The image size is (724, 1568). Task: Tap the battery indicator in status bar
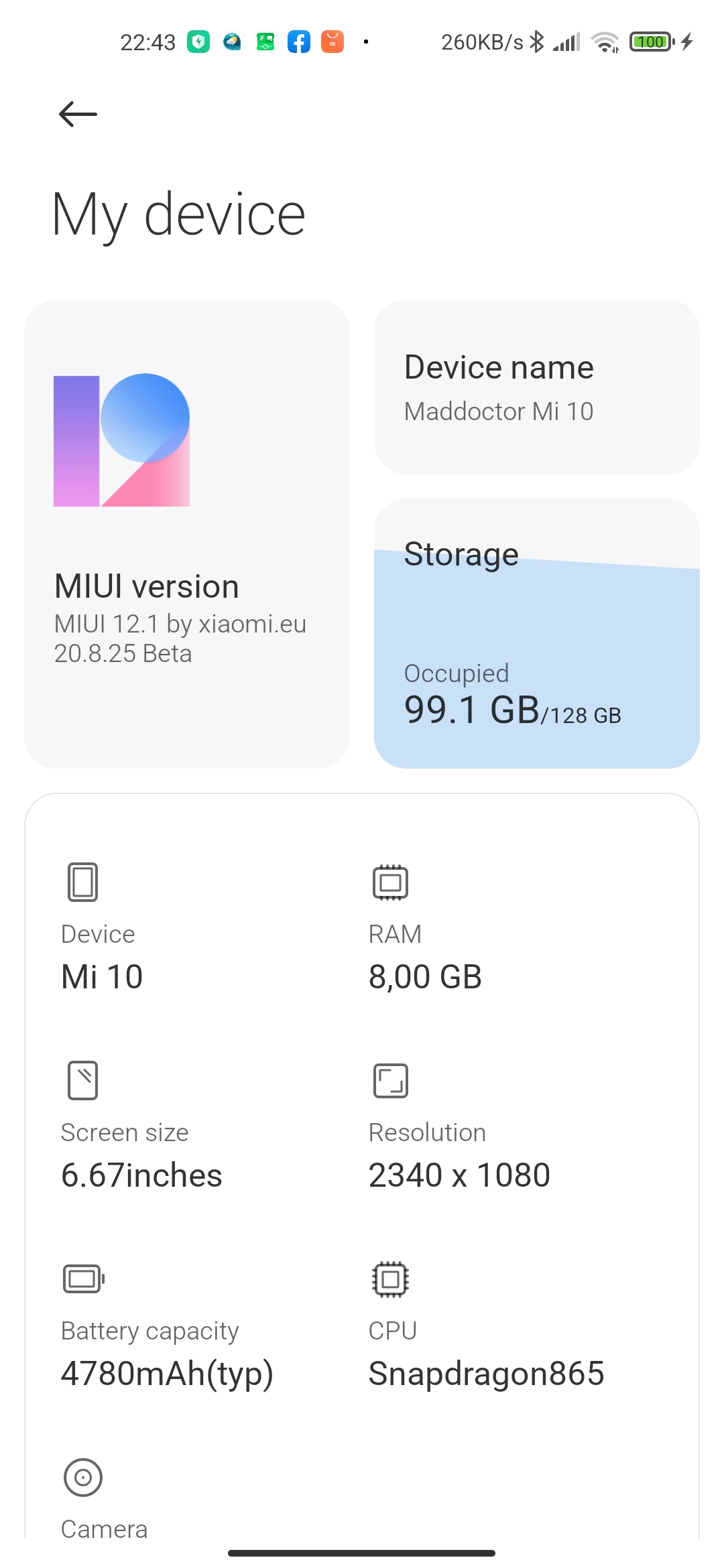pos(652,42)
